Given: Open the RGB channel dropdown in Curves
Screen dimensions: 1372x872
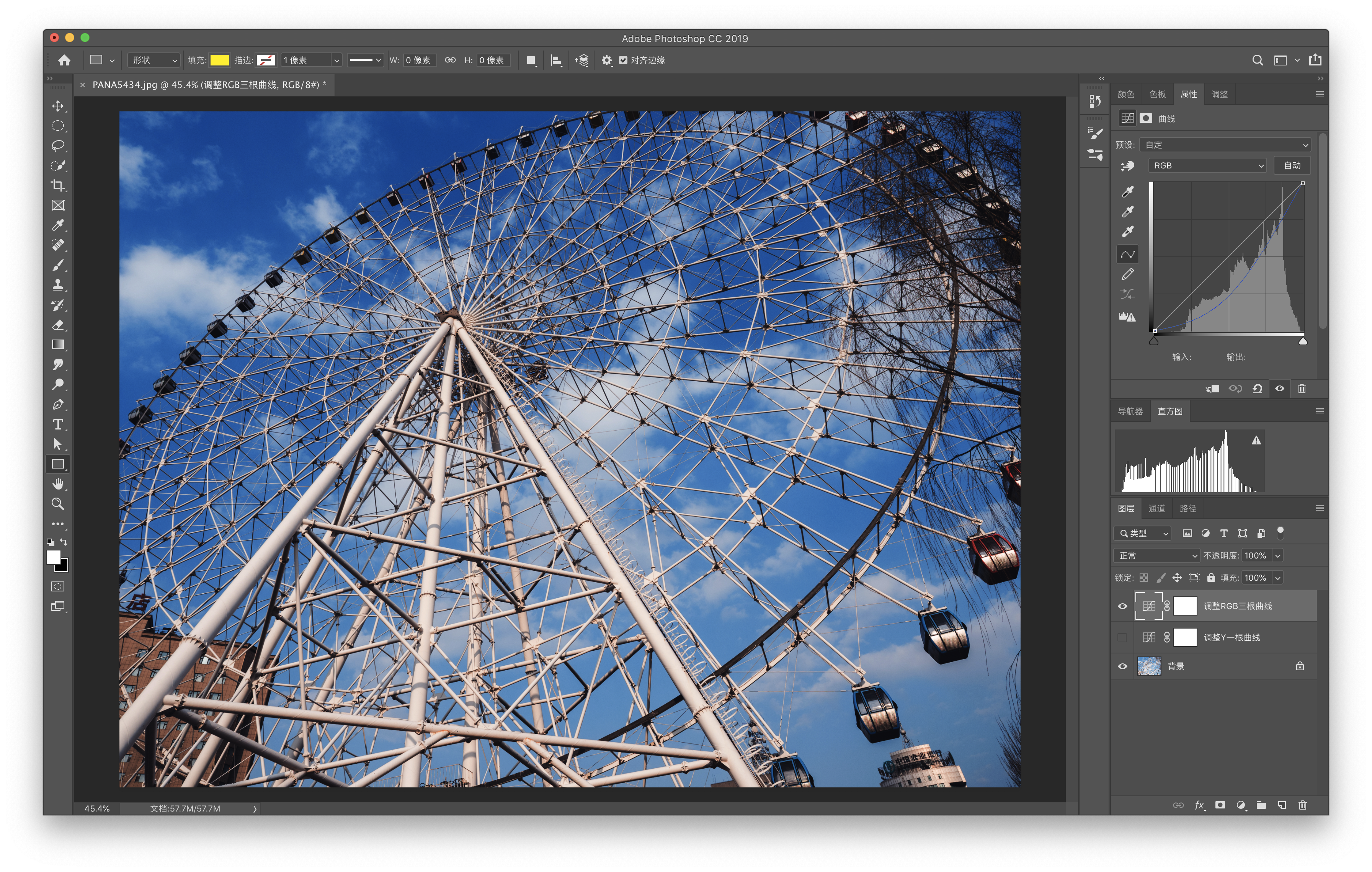Looking at the screenshot, I should tap(1207, 166).
